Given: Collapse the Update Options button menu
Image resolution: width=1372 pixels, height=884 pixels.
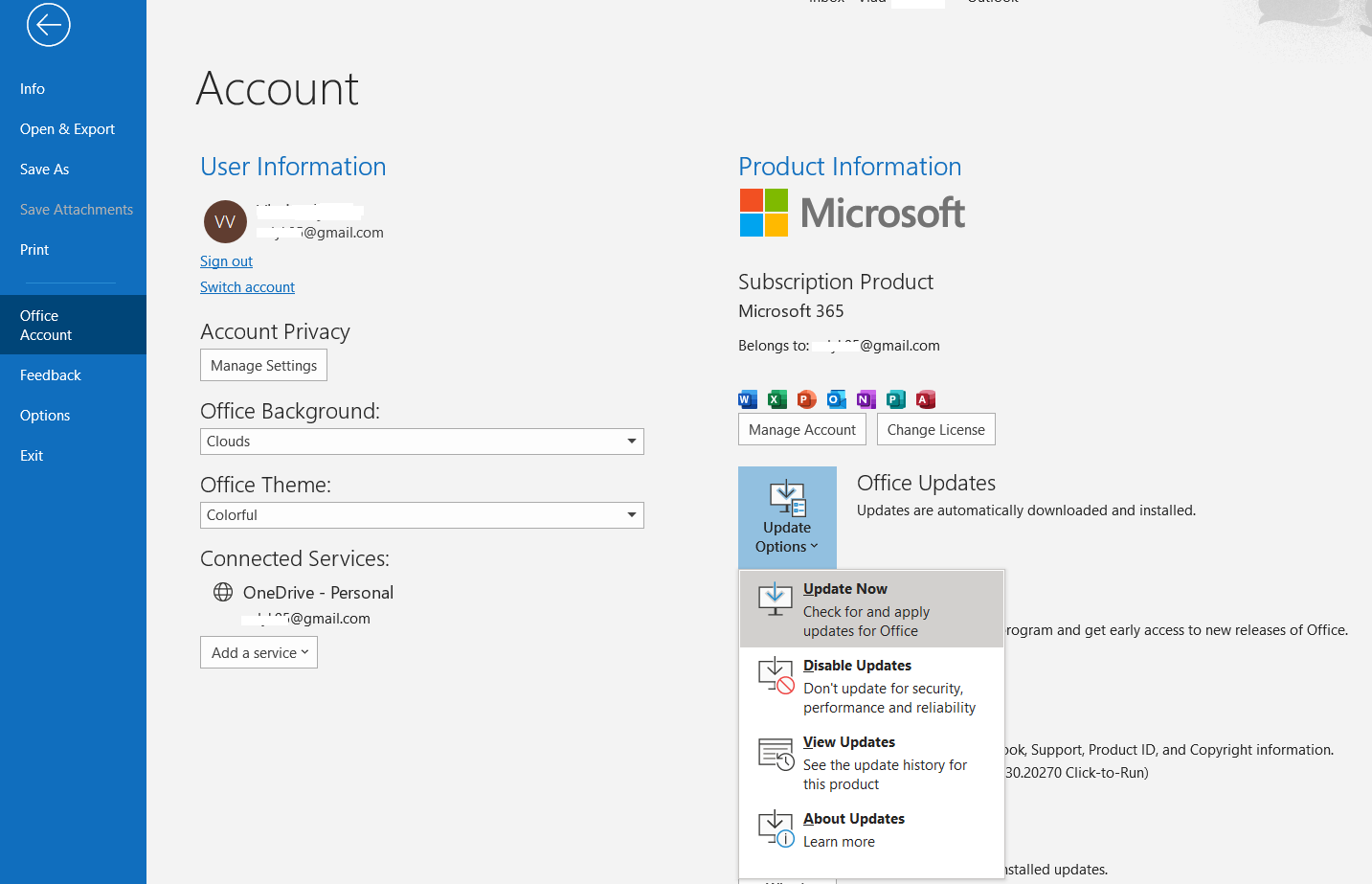Looking at the screenshot, I should click(787, 517).
